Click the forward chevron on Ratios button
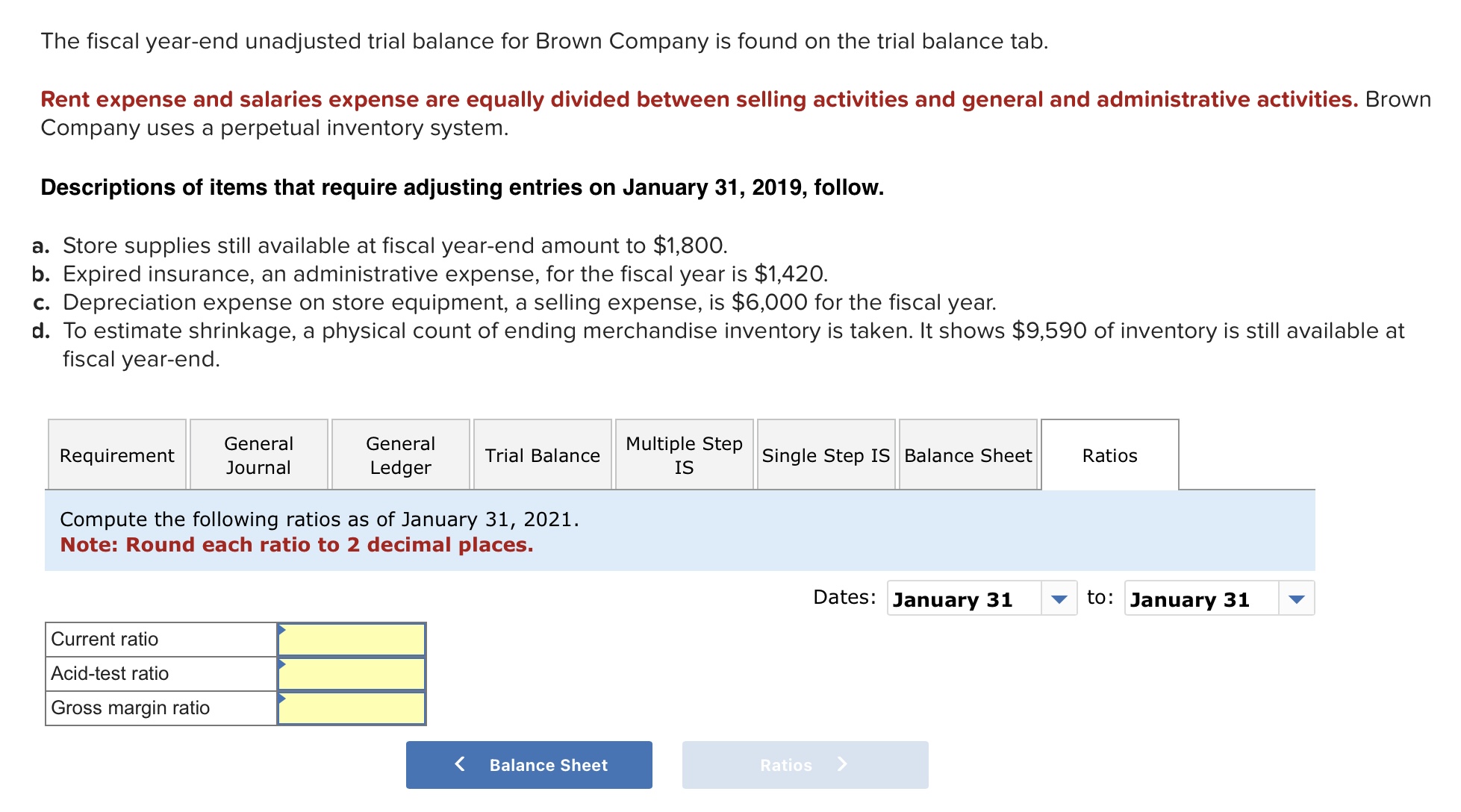This screenshot has width=1461, height=812. [x=842, y=764]
